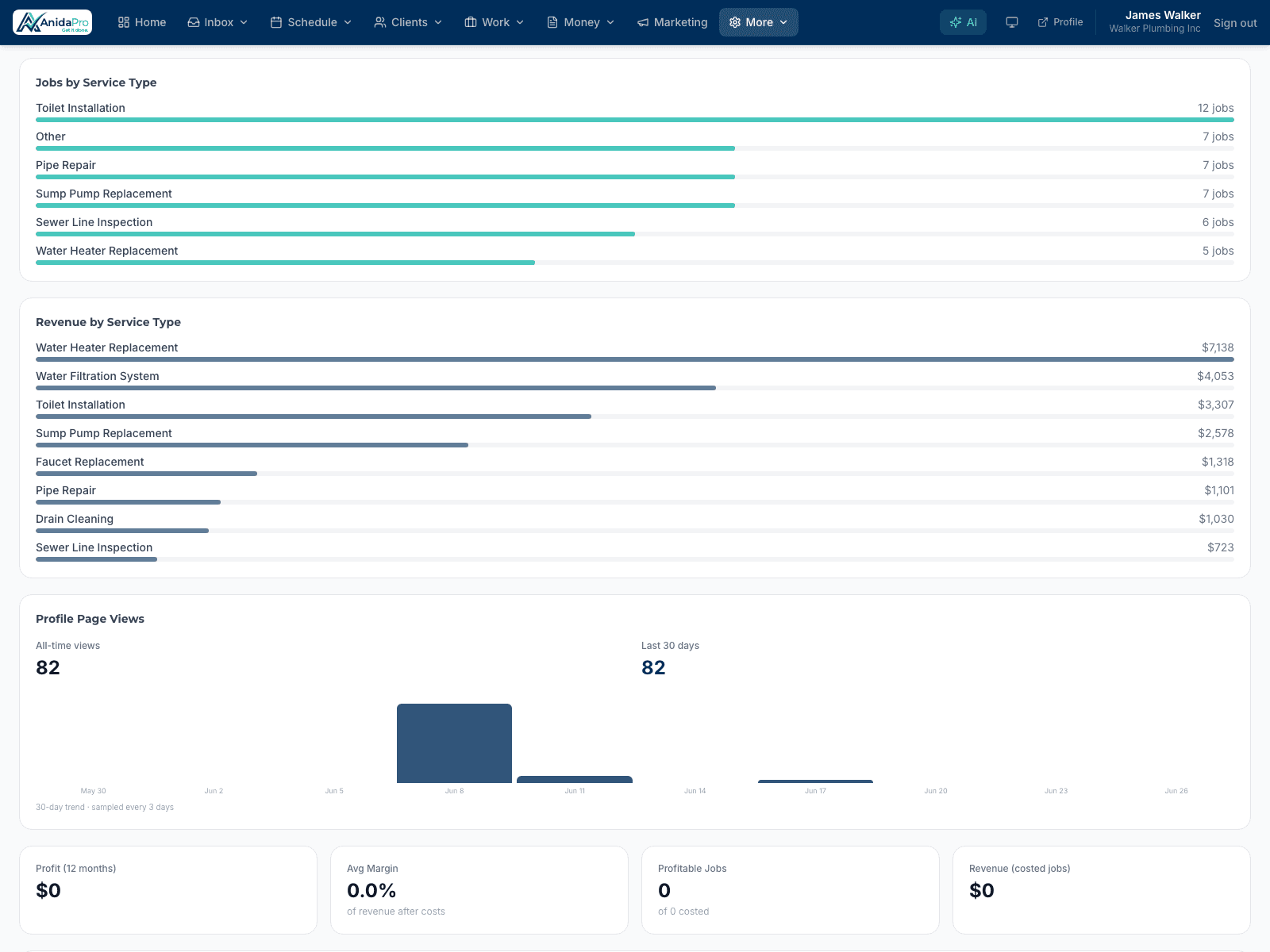Click the Work briefcase icon
This screenshot has width=1270, height=952.
point(471,22)
